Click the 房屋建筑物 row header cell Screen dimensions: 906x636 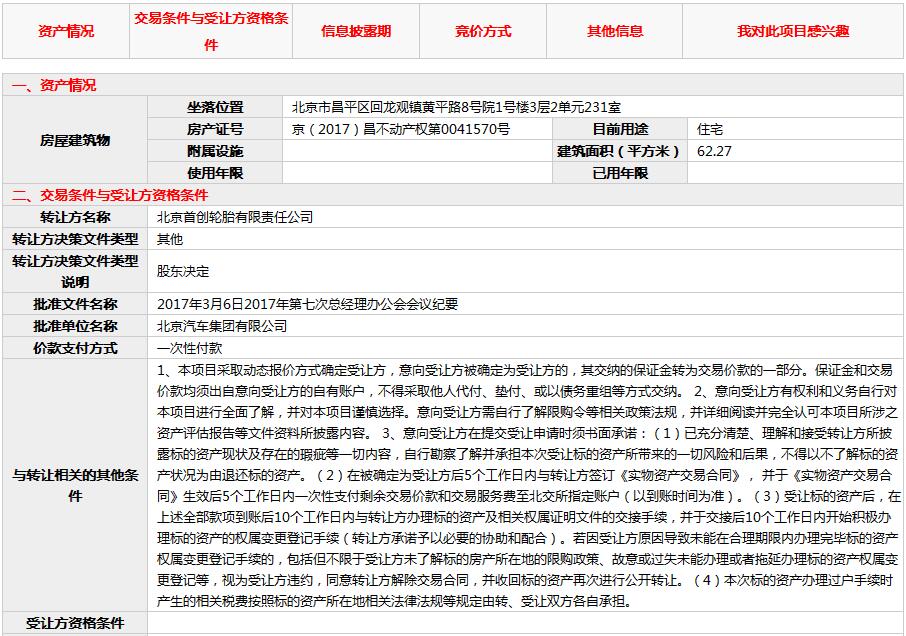(x=75, y=140)
